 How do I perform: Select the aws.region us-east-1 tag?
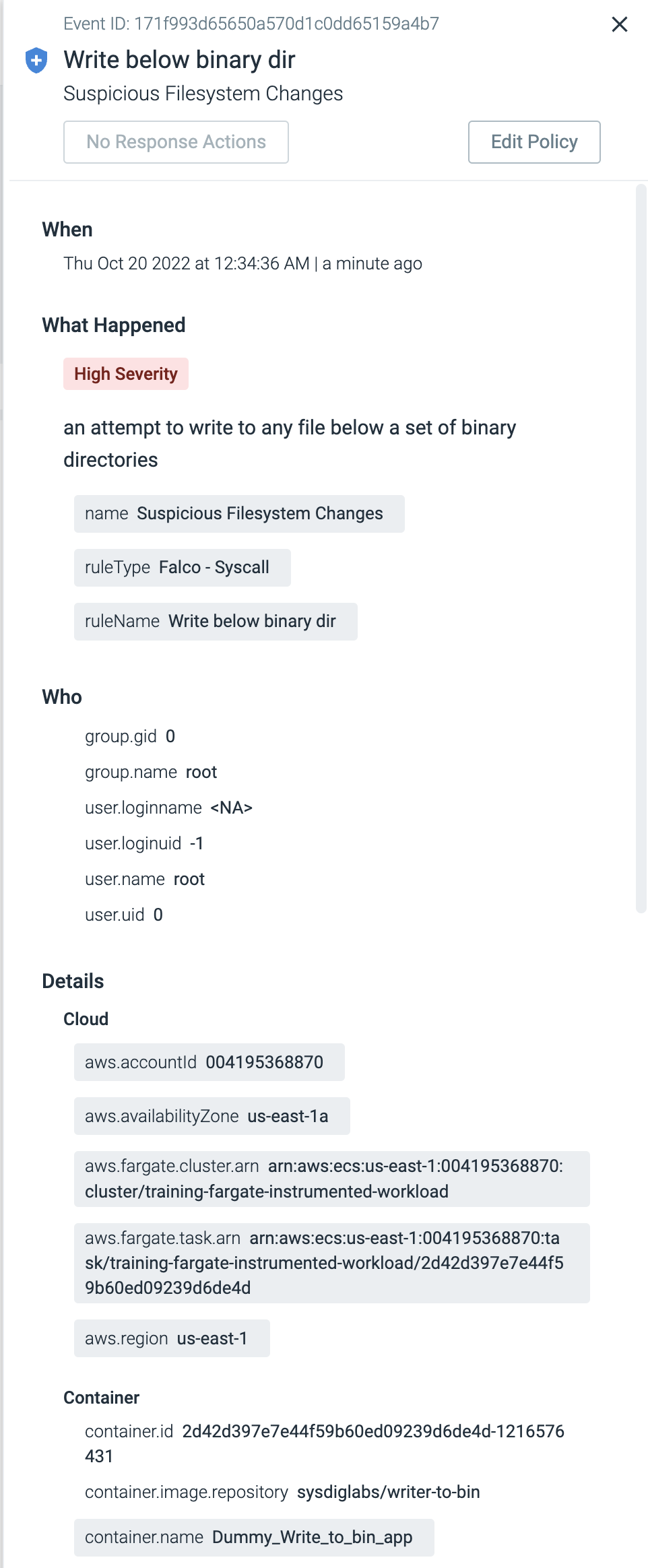pyautogui.click(x=172, y=1338)
